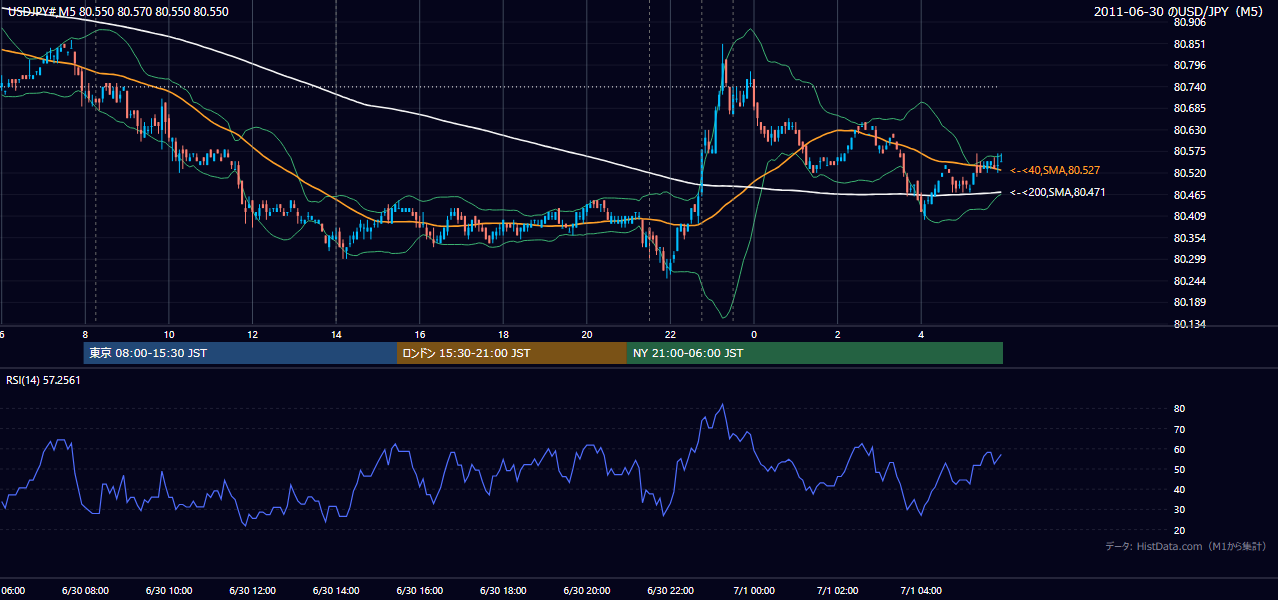Click the bottom date label 6/30 08:00

tap(85, 591)
